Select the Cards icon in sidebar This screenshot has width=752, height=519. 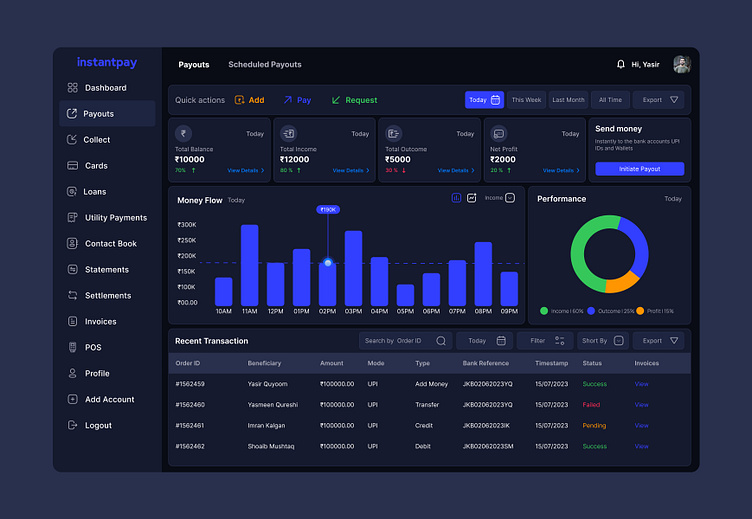pos(72,165)
